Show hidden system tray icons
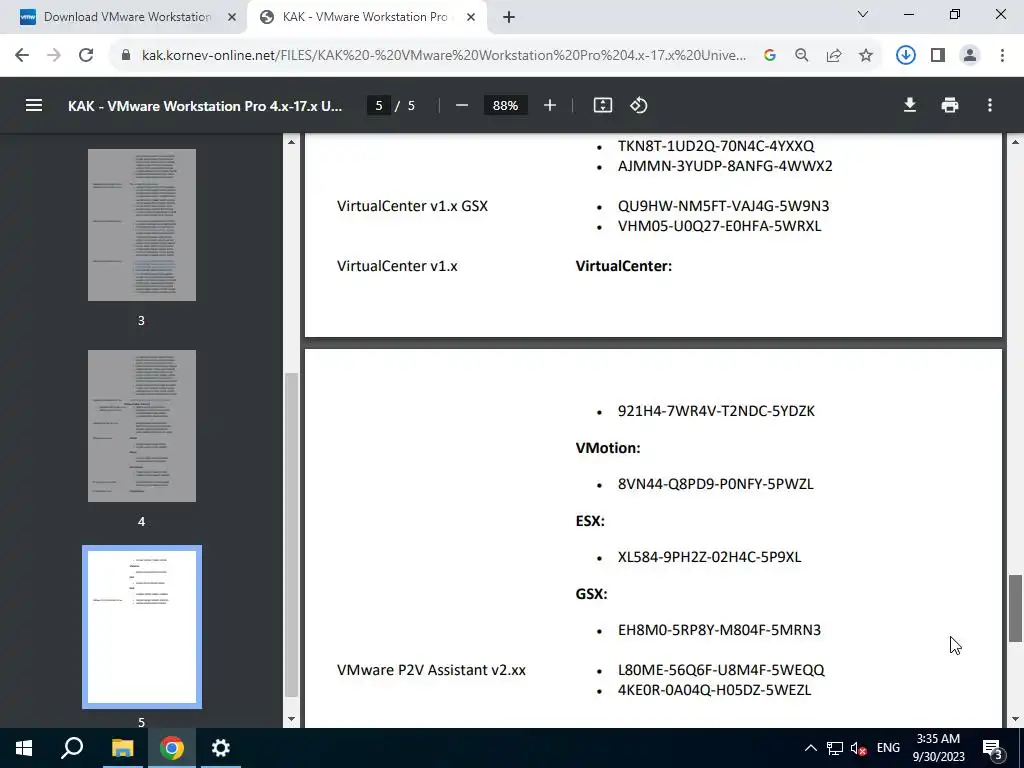Viewport: 1024px width, 768px height. [x=810, y=748]
